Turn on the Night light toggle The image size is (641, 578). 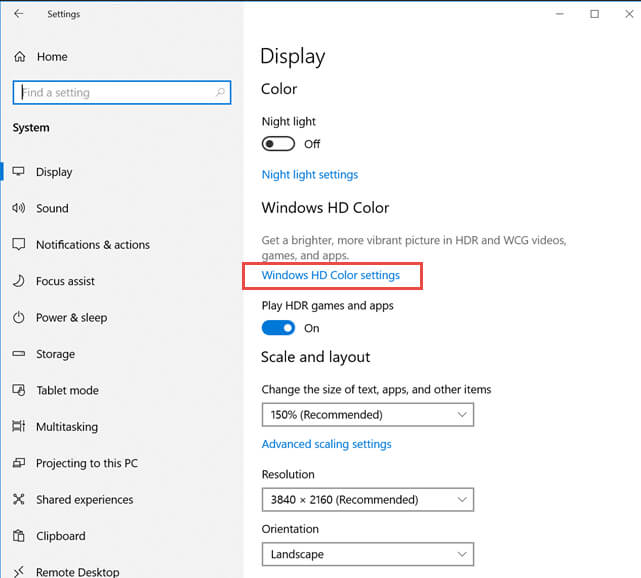click(x=278, y=144)
